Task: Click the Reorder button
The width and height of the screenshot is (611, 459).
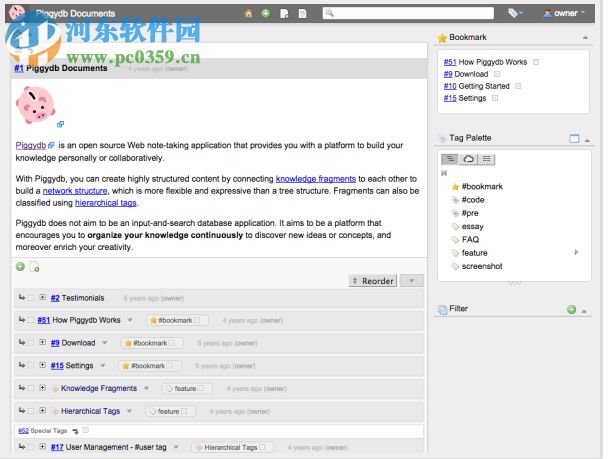Action: (x=373, y=281)
